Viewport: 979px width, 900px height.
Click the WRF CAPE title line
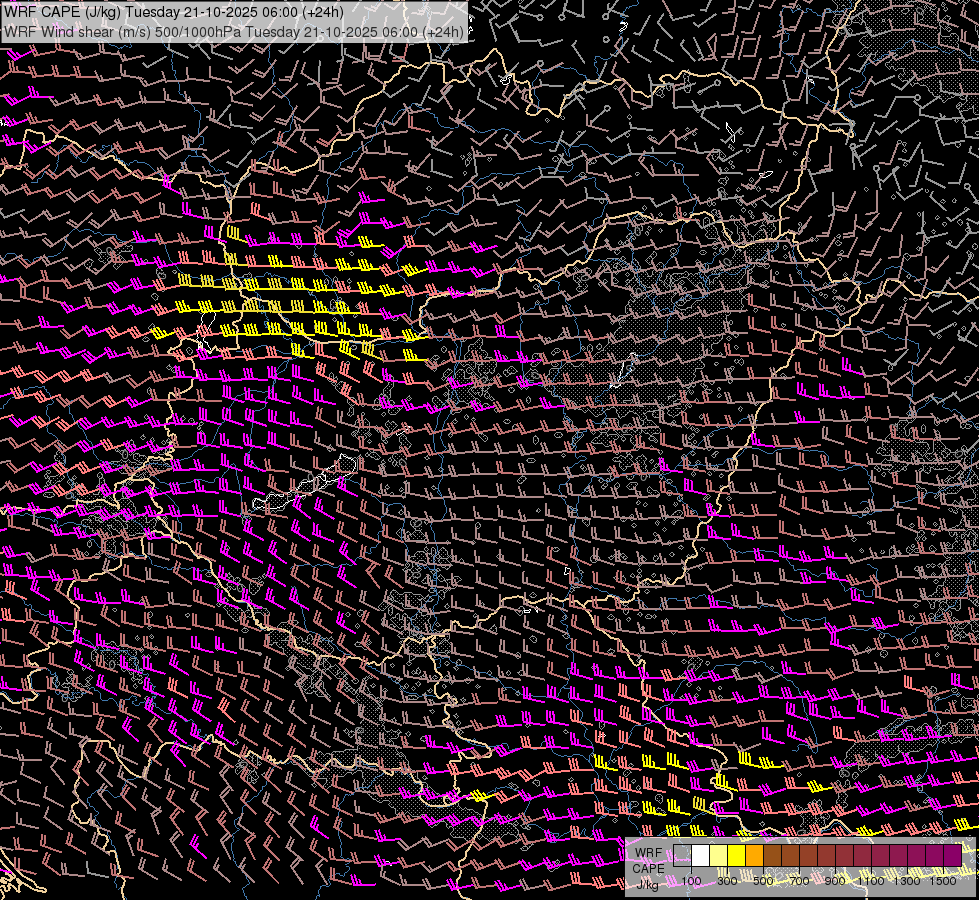click(x=175, y=11)
